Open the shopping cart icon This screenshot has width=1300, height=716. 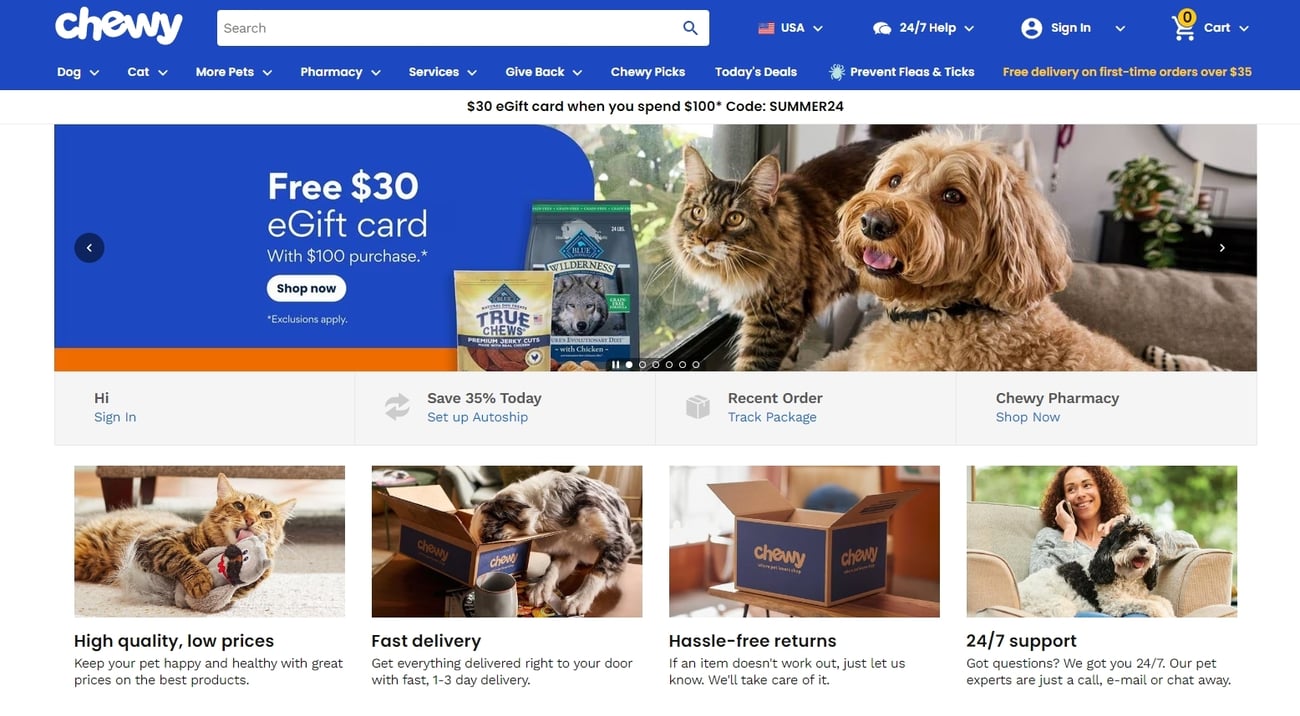coord(1184,26)
